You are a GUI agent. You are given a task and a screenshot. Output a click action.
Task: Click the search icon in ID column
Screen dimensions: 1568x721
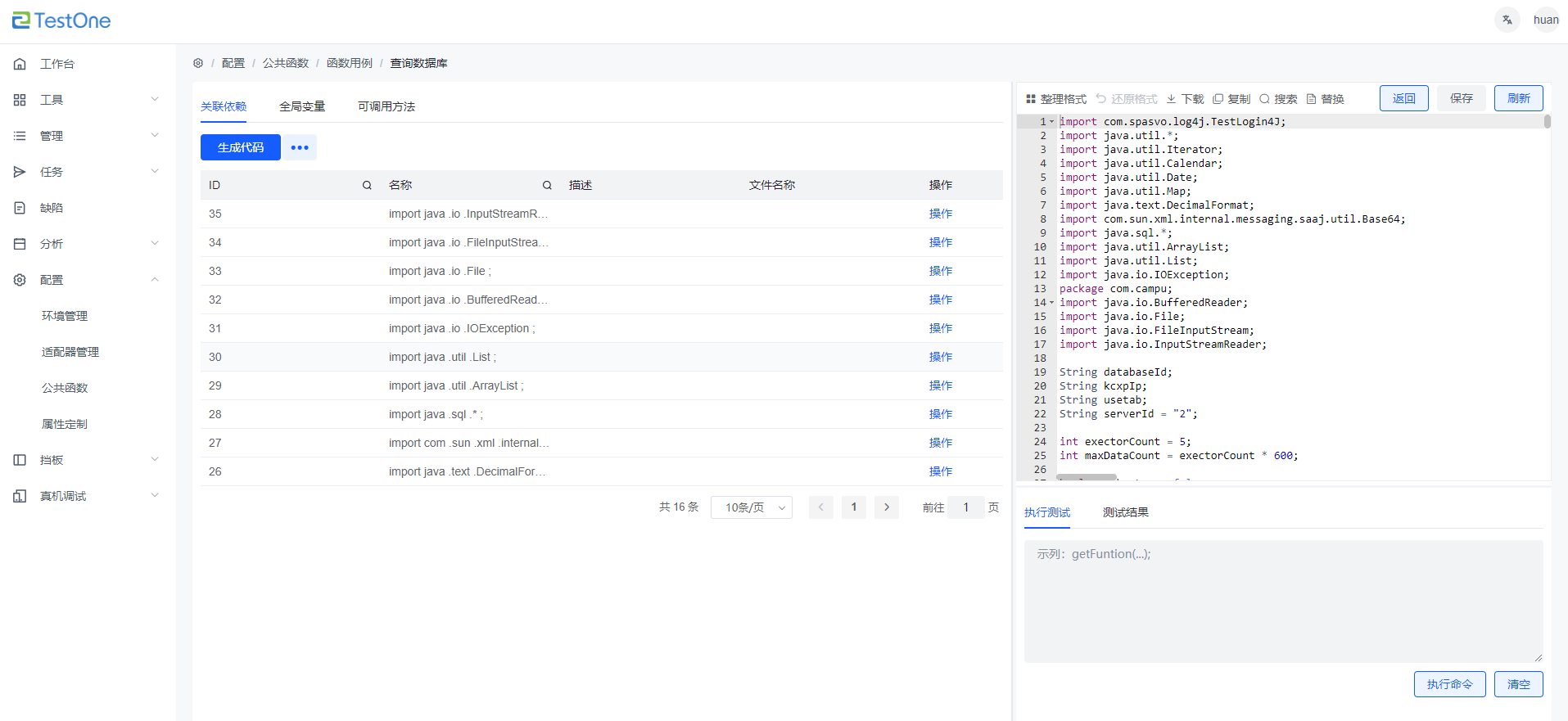click(367, 185)
